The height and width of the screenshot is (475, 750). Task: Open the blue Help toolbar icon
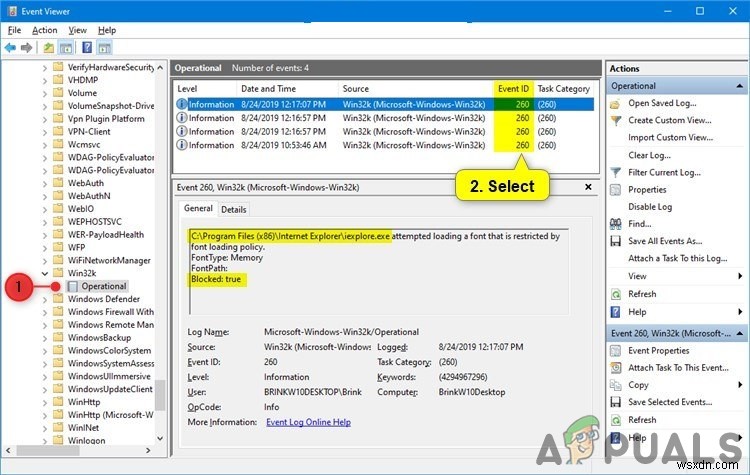[87, 47]
